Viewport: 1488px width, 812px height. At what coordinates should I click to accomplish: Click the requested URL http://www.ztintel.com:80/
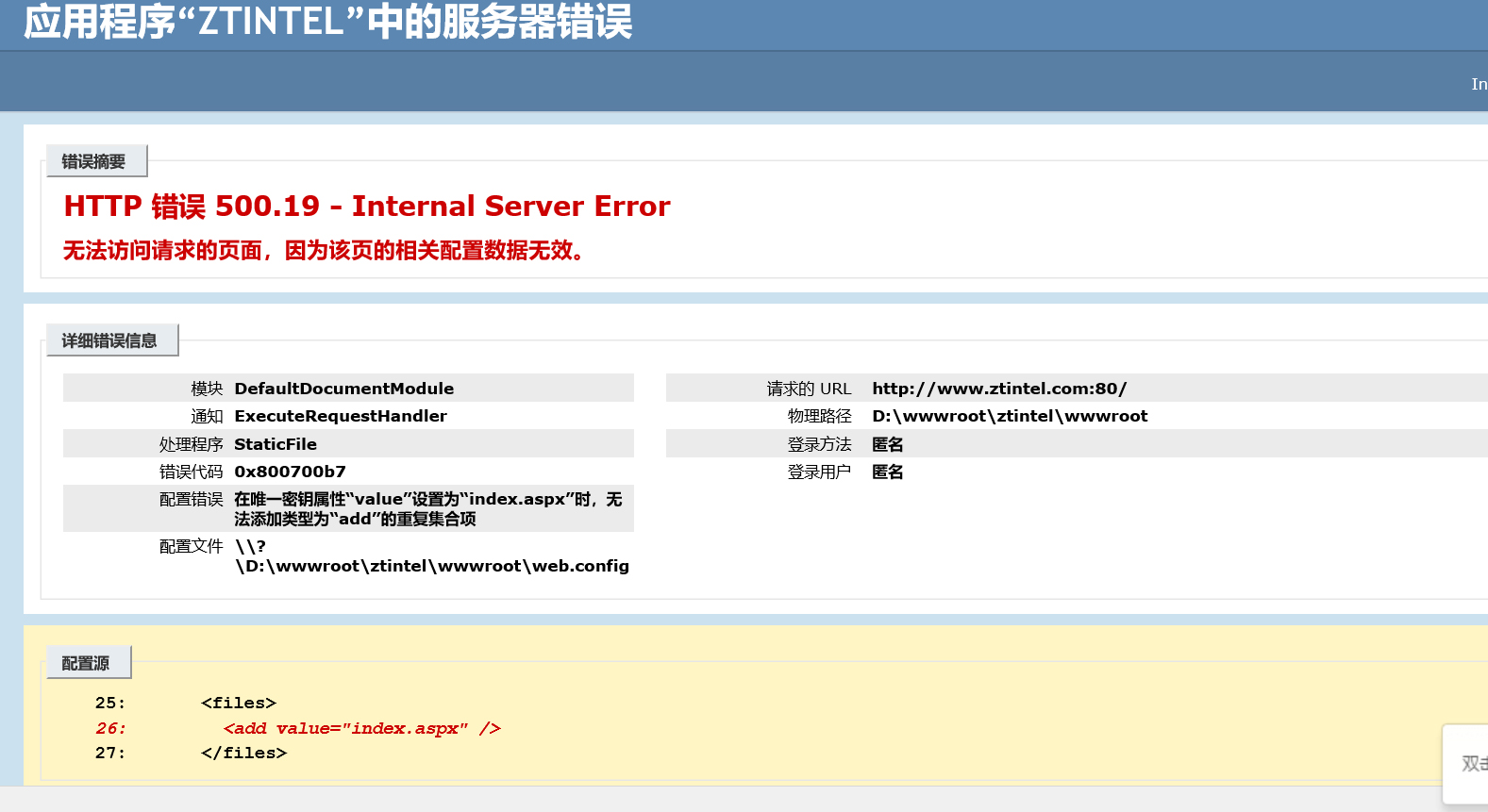tap(998, 389)
